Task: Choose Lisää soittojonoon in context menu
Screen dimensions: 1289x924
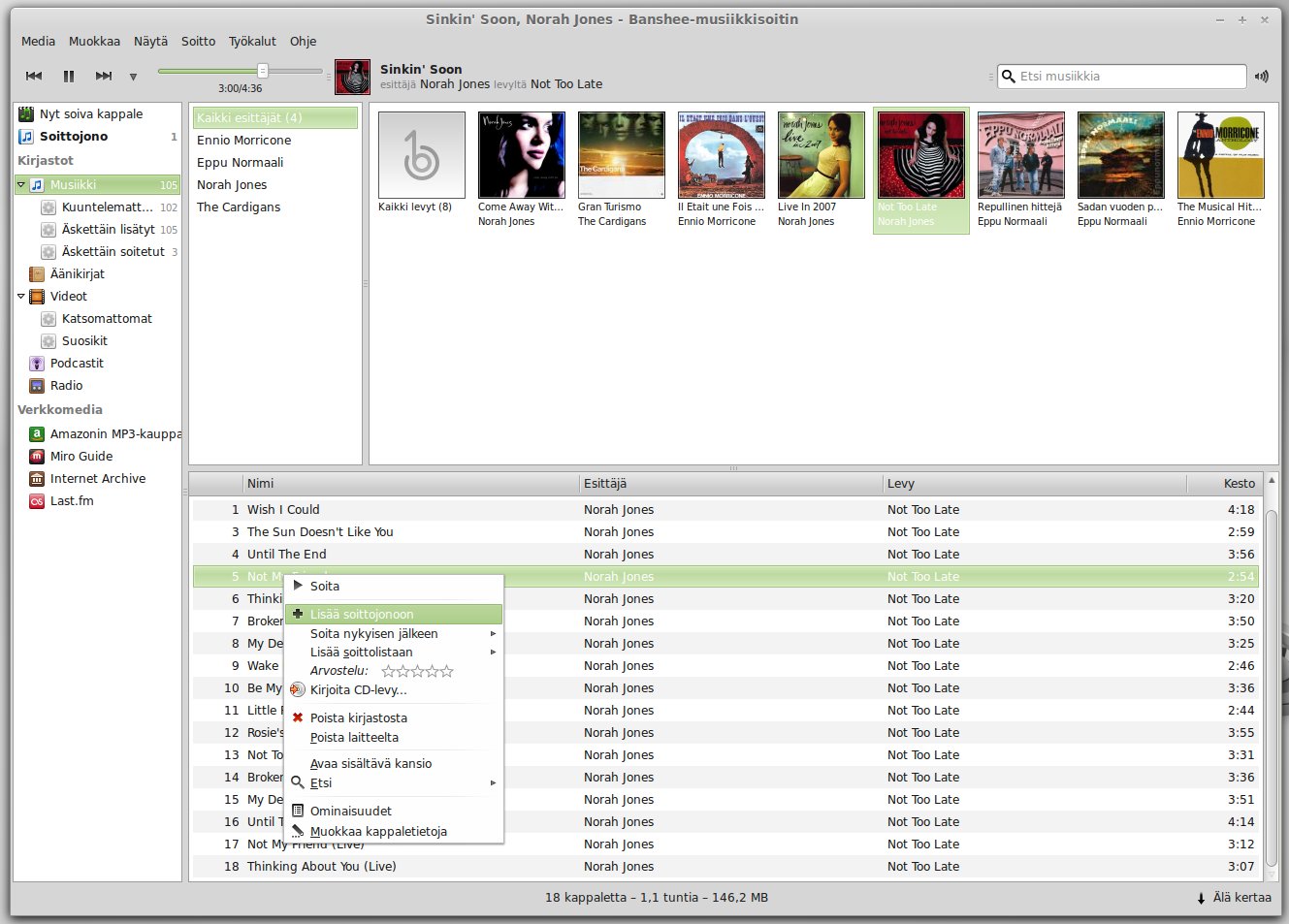Action: [394, 615]
